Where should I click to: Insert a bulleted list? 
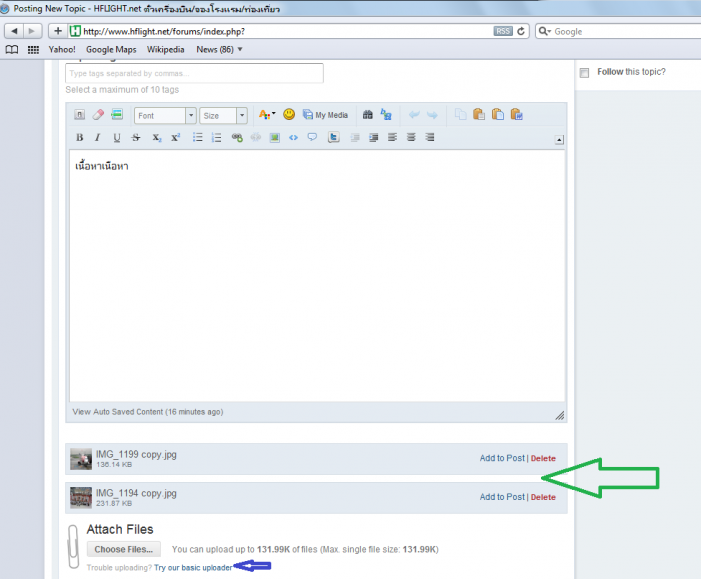[198, 138]
